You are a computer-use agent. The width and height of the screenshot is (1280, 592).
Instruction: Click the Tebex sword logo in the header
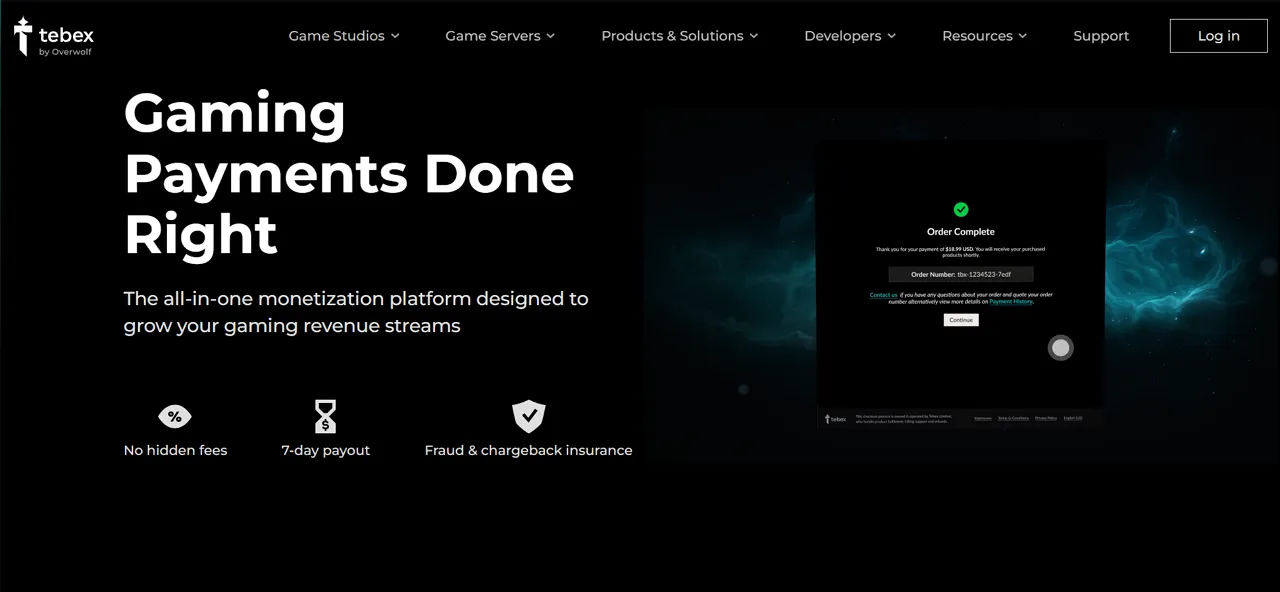[20, 36]
